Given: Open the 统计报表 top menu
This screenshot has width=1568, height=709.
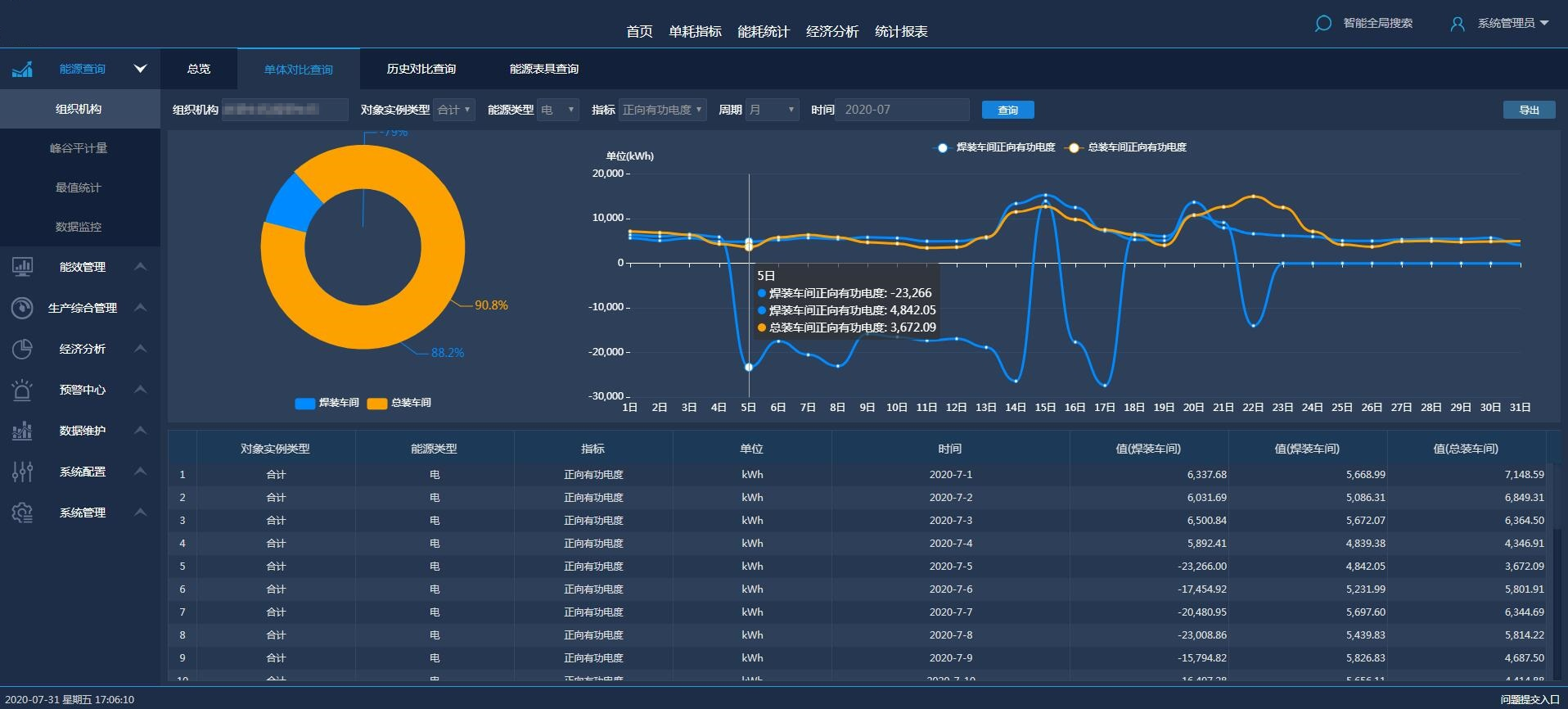Looking at the screenshot, I should point(901,31).
